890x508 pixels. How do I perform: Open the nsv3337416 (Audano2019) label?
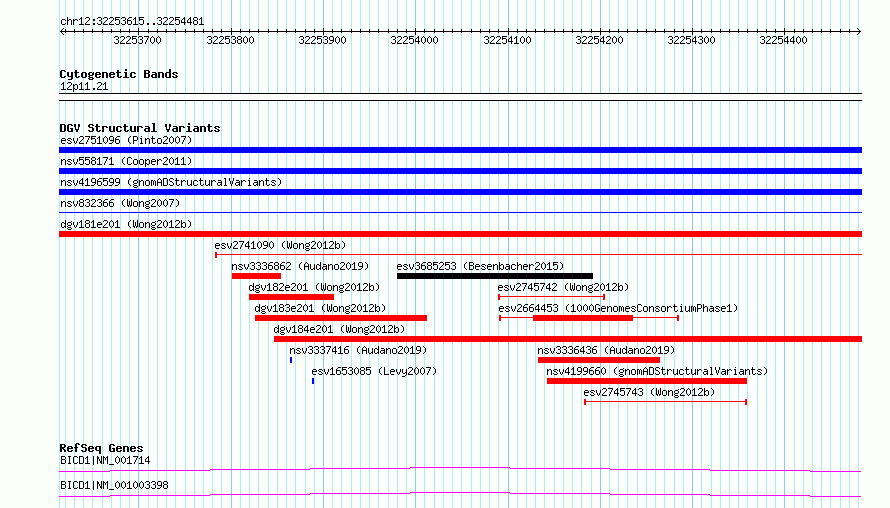(358, 350)
